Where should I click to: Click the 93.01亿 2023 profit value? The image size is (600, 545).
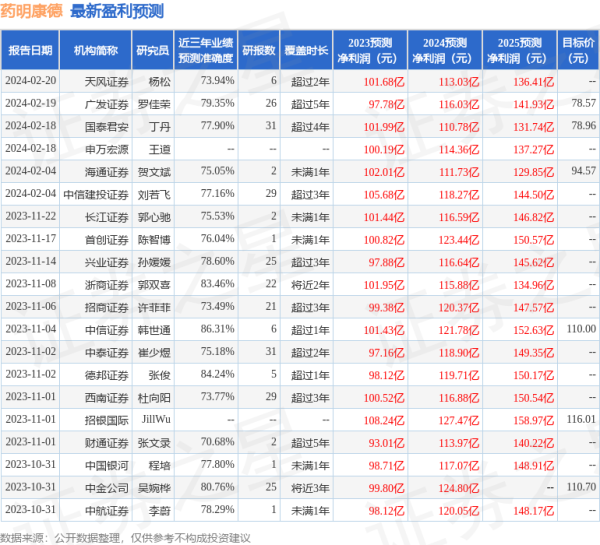coord(386,443)
